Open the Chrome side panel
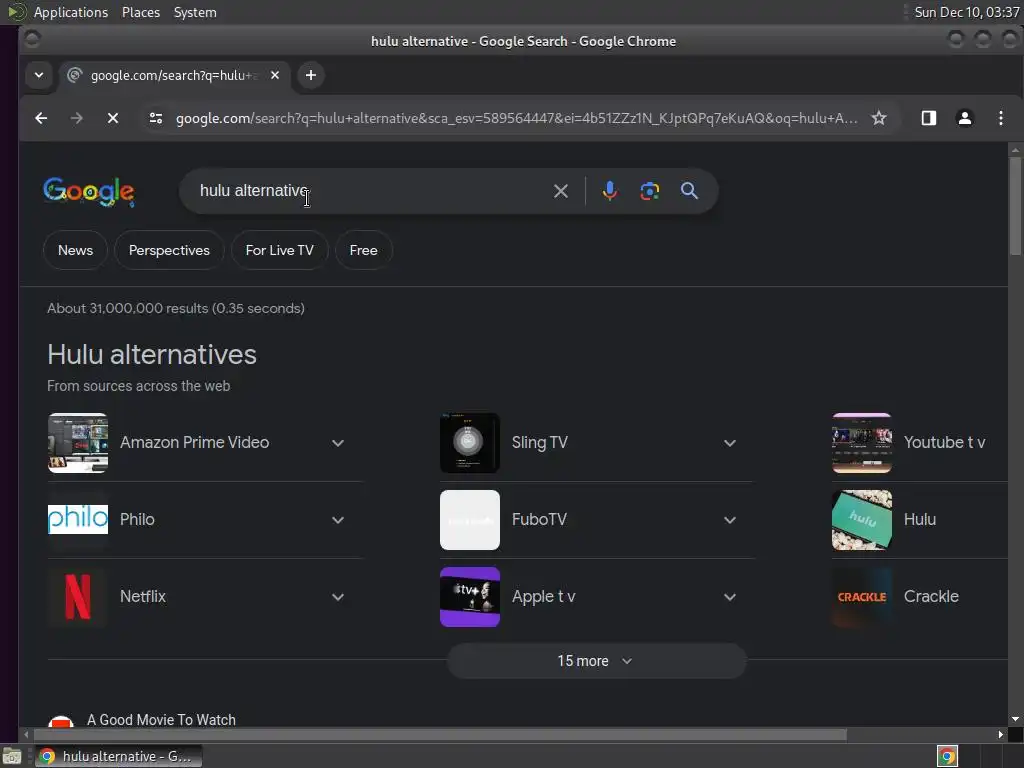1024x768 pixels. (x=929, y=118)
